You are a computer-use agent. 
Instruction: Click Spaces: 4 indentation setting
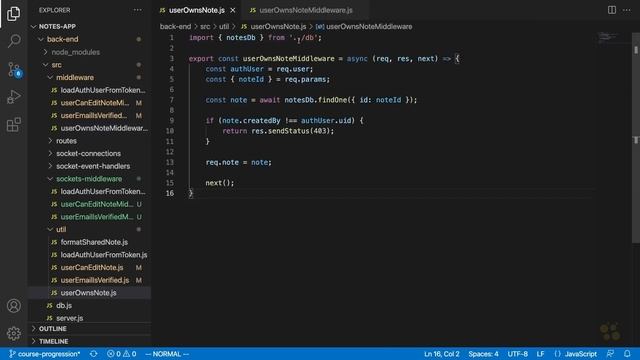click(x=483, y=354)
